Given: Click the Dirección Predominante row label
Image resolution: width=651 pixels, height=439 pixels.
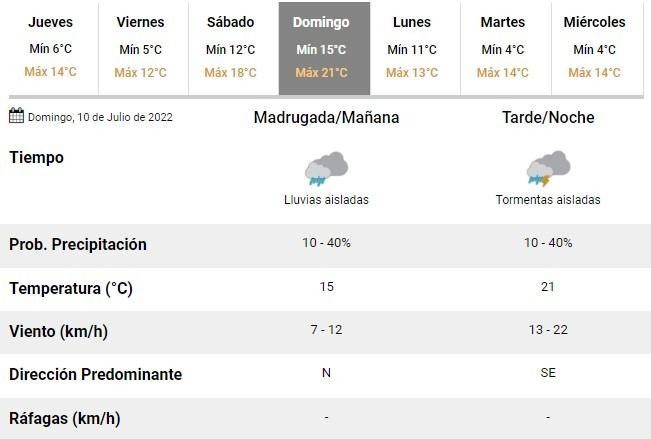Looking at the screenshot, I should coord(95,375).
